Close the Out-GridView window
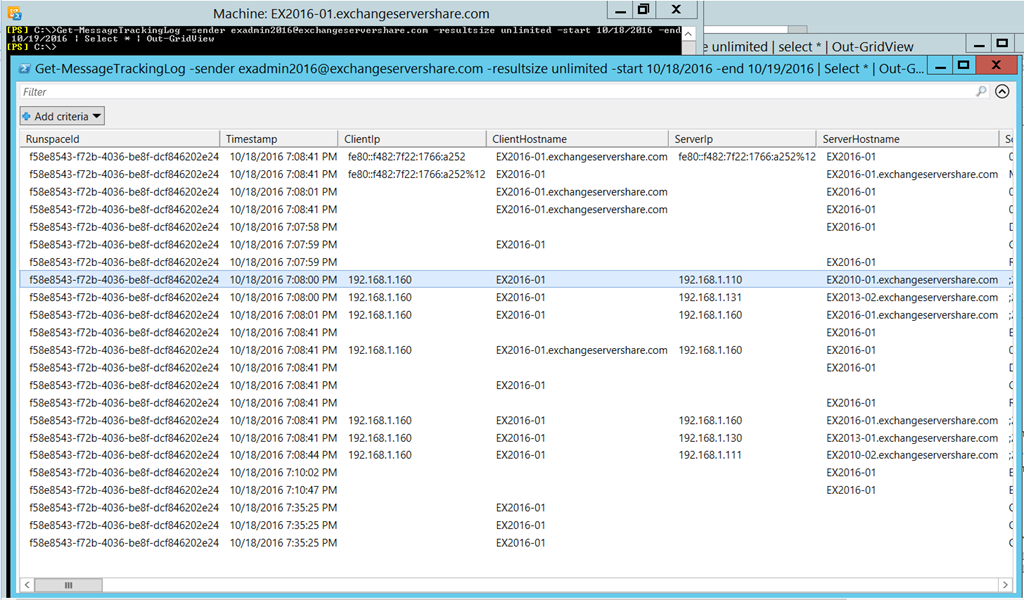Image resolution: width=1024 pixels, height=600 pixels. coord(996,65)
